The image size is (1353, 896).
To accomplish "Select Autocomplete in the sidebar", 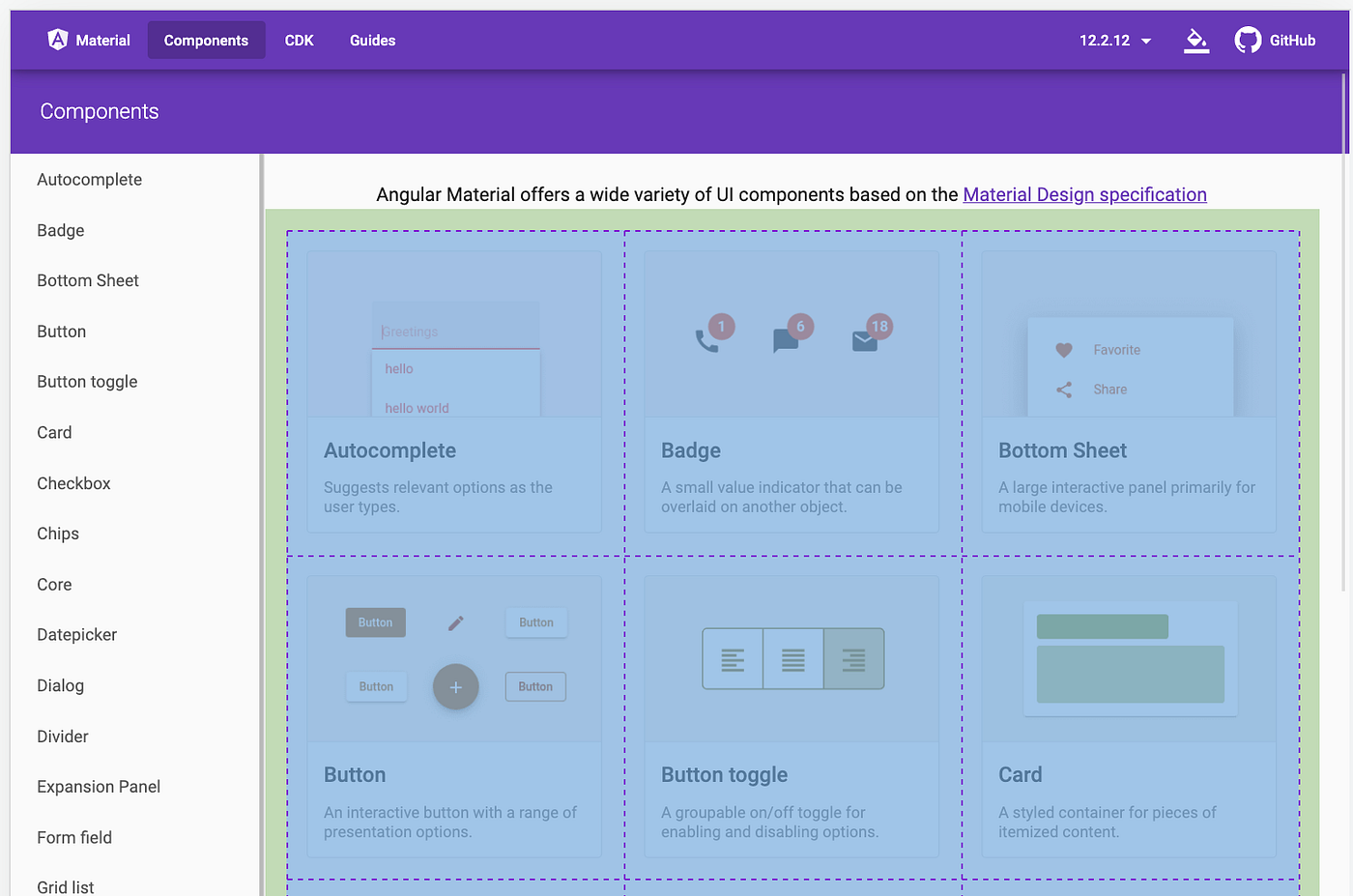I will click(90, 180).
